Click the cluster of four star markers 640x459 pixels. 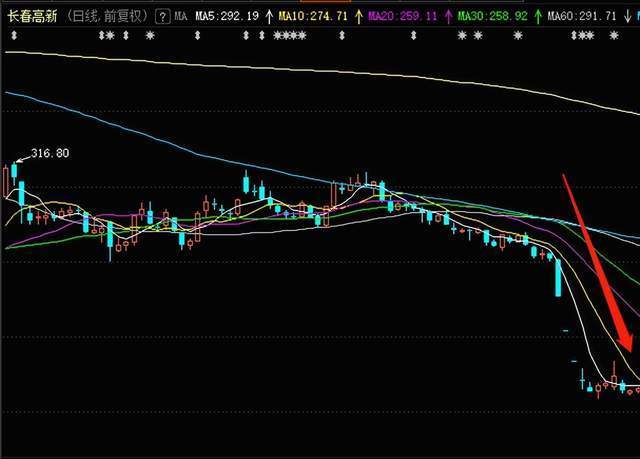coord(290,35)
